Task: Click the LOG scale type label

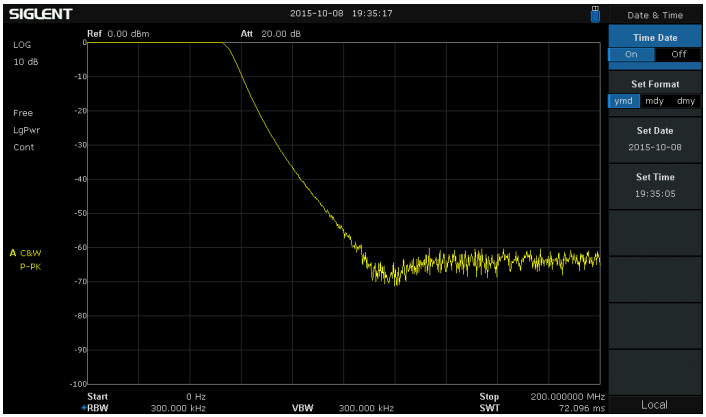Action: [x=21, y=45]
